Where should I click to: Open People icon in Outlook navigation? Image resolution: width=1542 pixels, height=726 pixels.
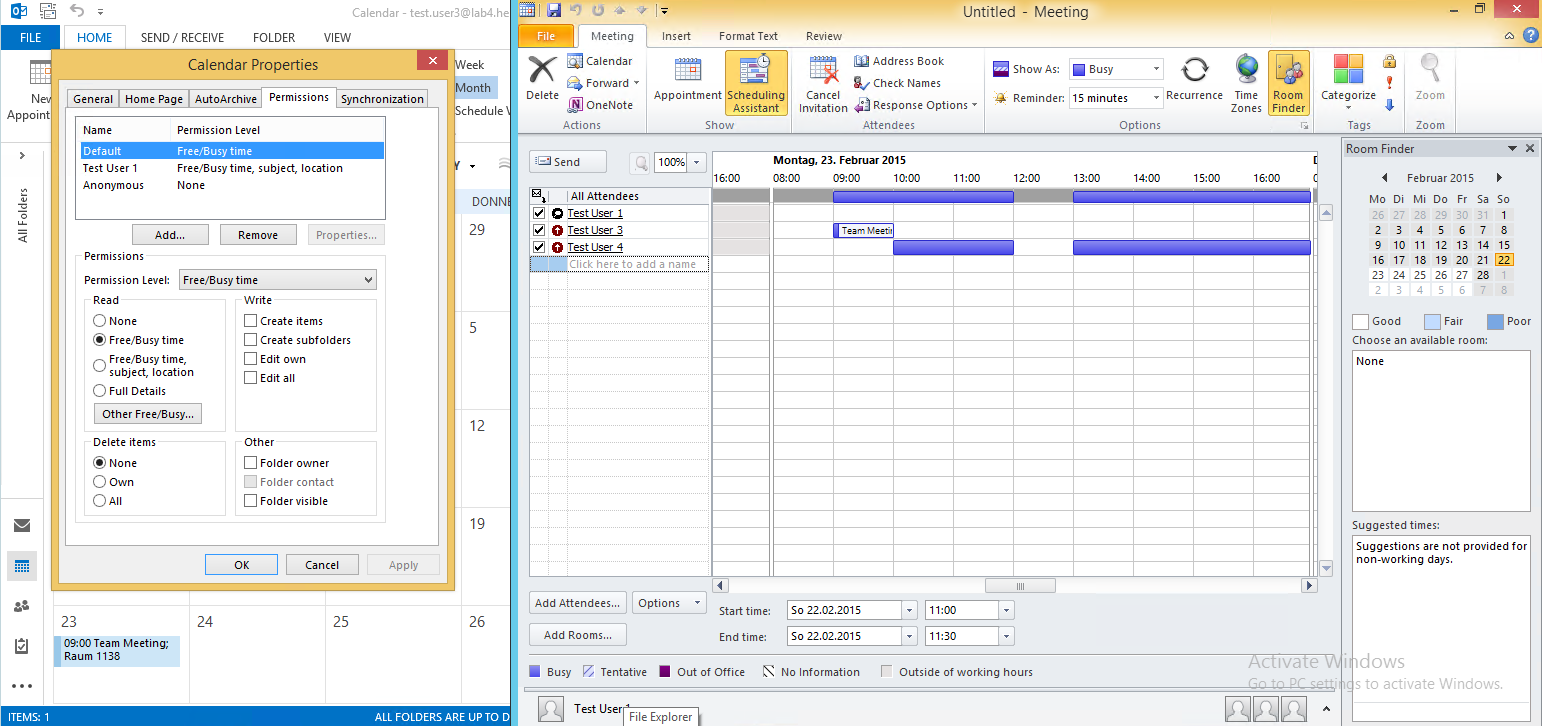click(21, 606)
